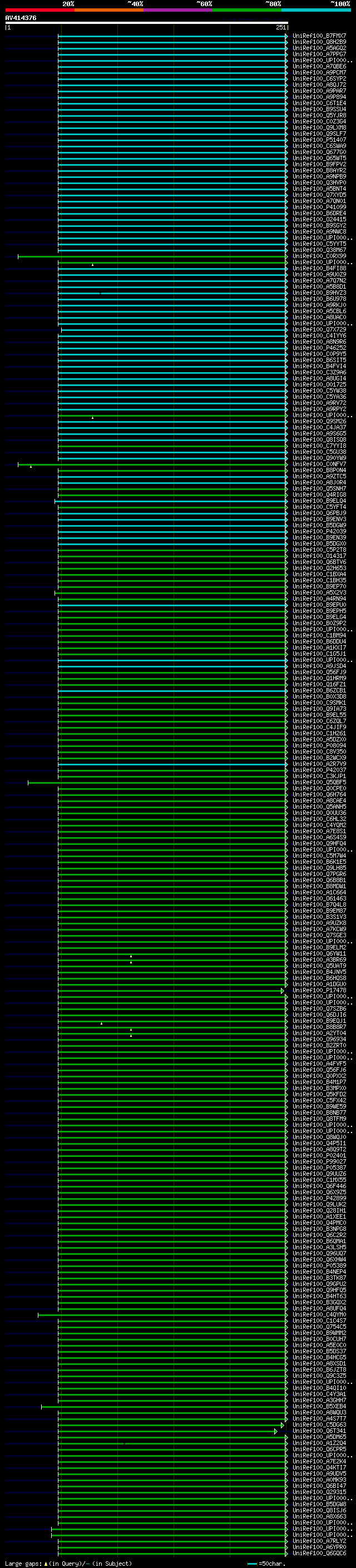Screen dimensions: 356x1568
Task: Open hit UniRef100_Q8H2B9
Action: (319, 42)
